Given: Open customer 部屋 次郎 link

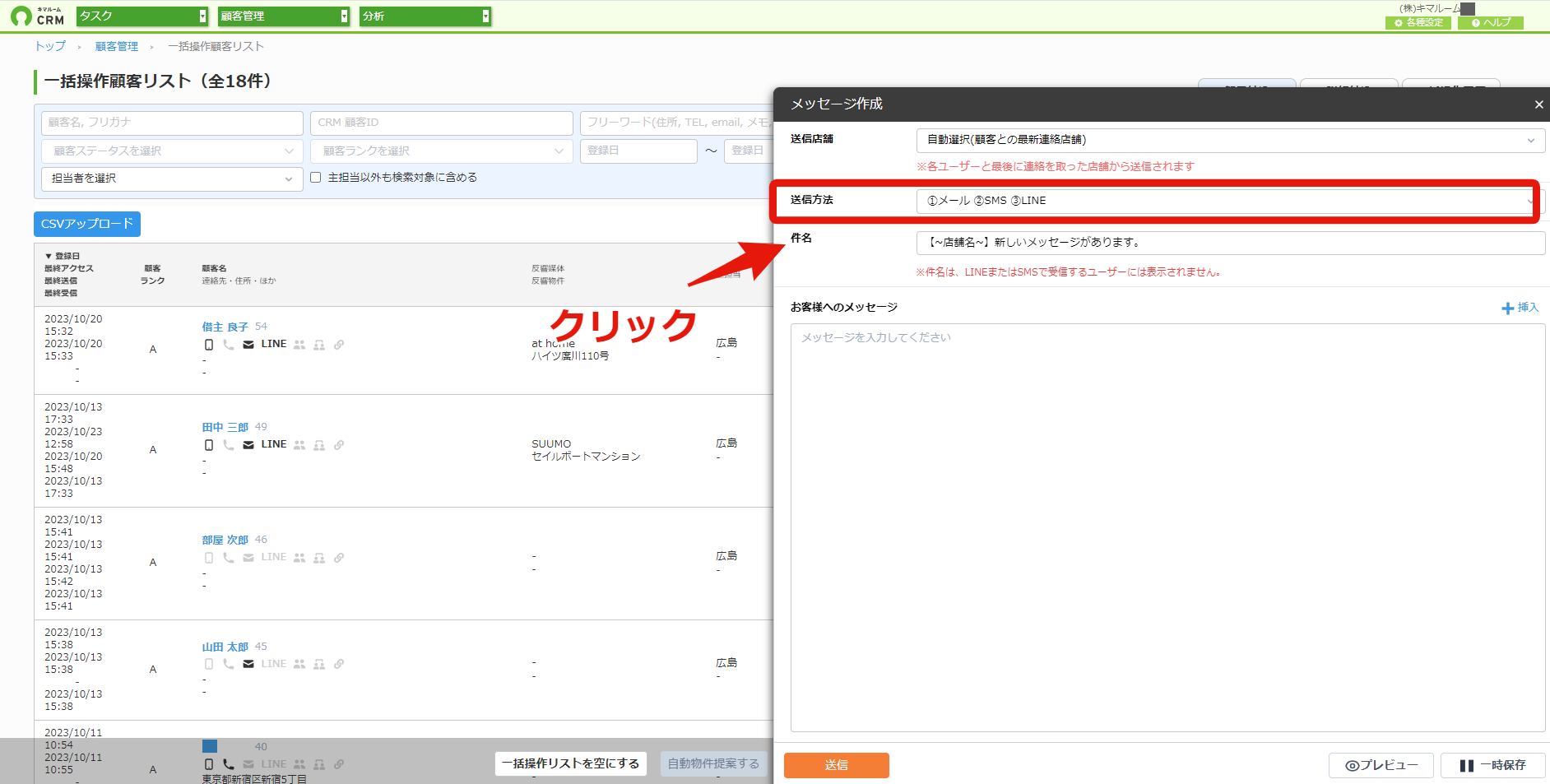Looking at the screenshot, I should point(225,540).
